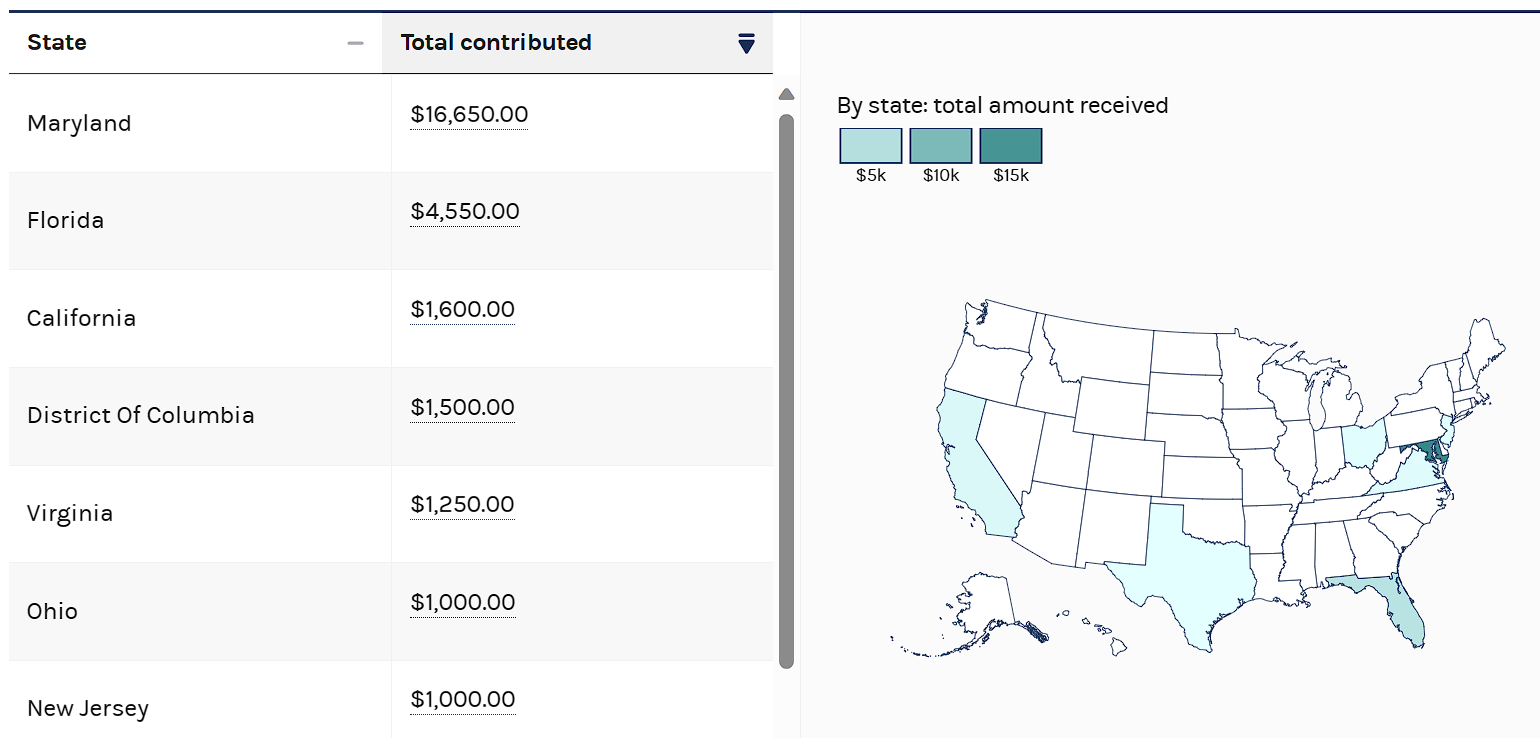Screen dimensions: 1540x738
Task: Click California's $1,600.00 amount link
Action: coord(462,310)
